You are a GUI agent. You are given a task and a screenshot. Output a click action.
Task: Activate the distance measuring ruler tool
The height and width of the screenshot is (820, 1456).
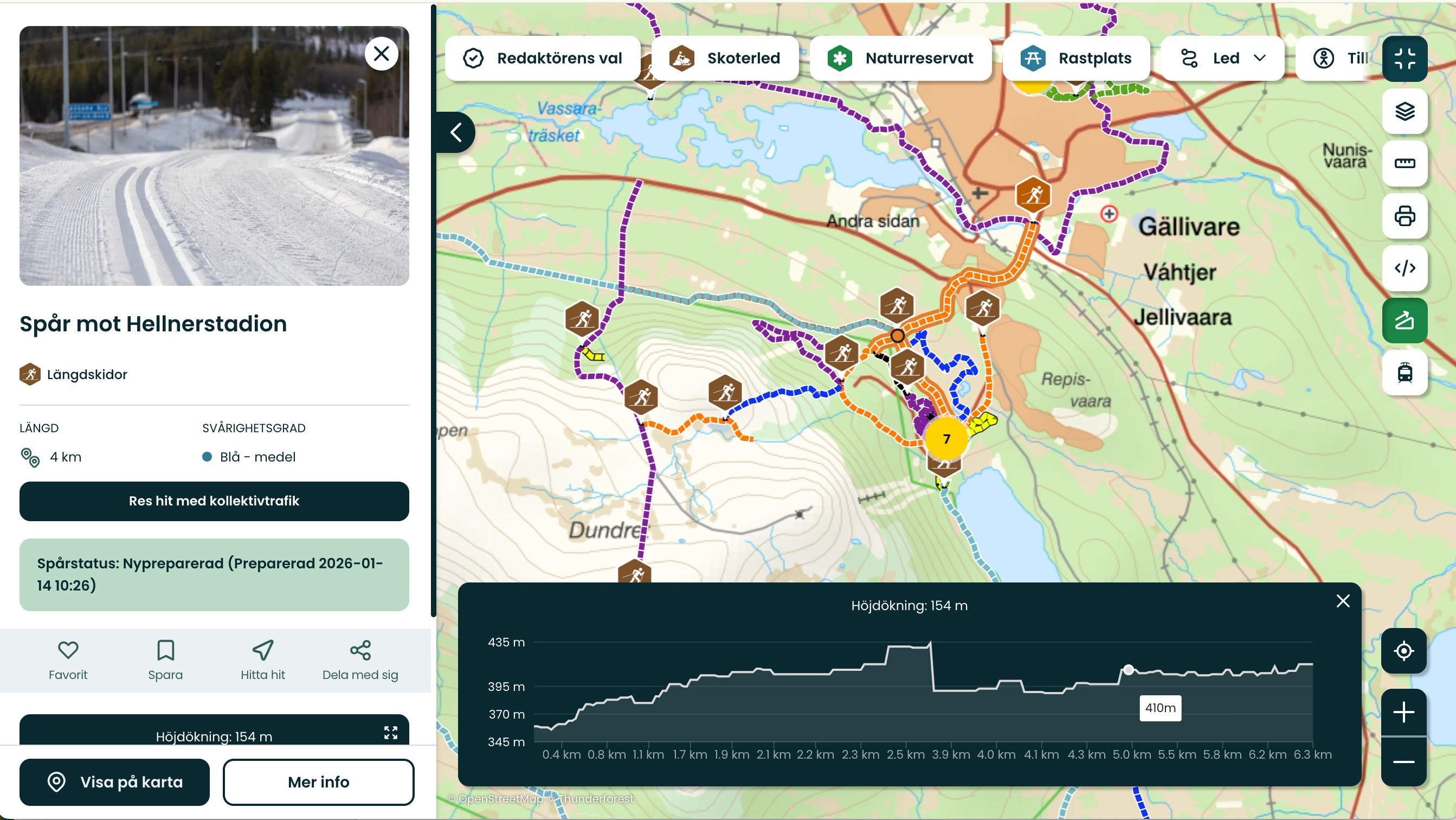(x=1405, y=163)
